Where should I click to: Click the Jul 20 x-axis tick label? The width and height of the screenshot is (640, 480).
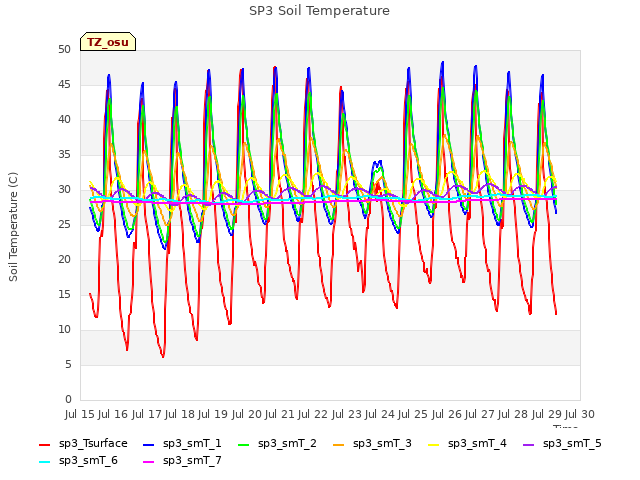coord(247,414)
